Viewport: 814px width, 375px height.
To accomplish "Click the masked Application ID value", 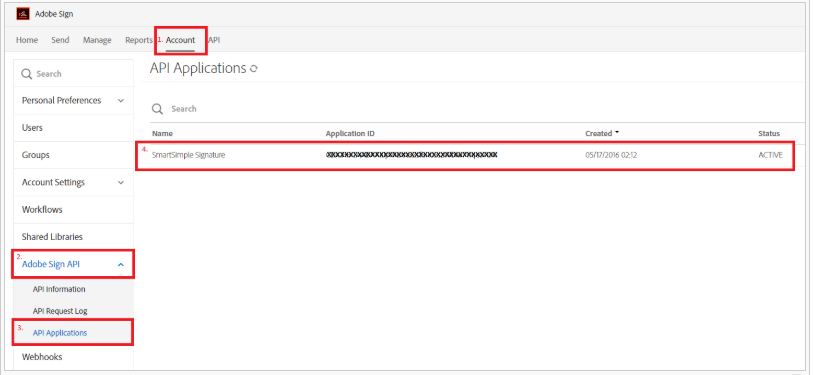I will point(412,155).
